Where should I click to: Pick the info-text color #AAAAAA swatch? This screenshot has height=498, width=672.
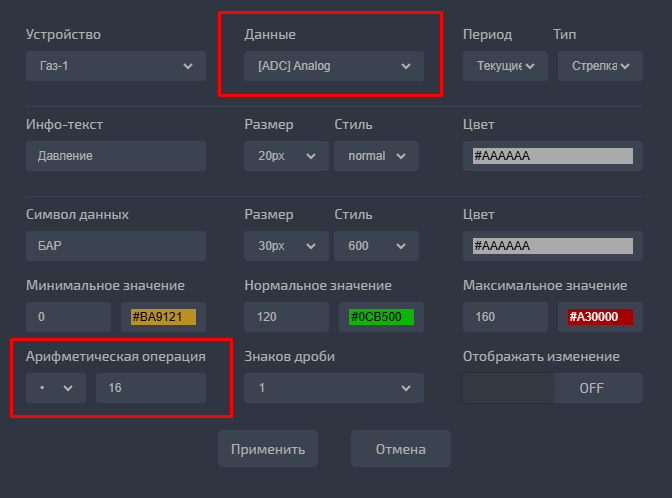[x=552, y=156]
